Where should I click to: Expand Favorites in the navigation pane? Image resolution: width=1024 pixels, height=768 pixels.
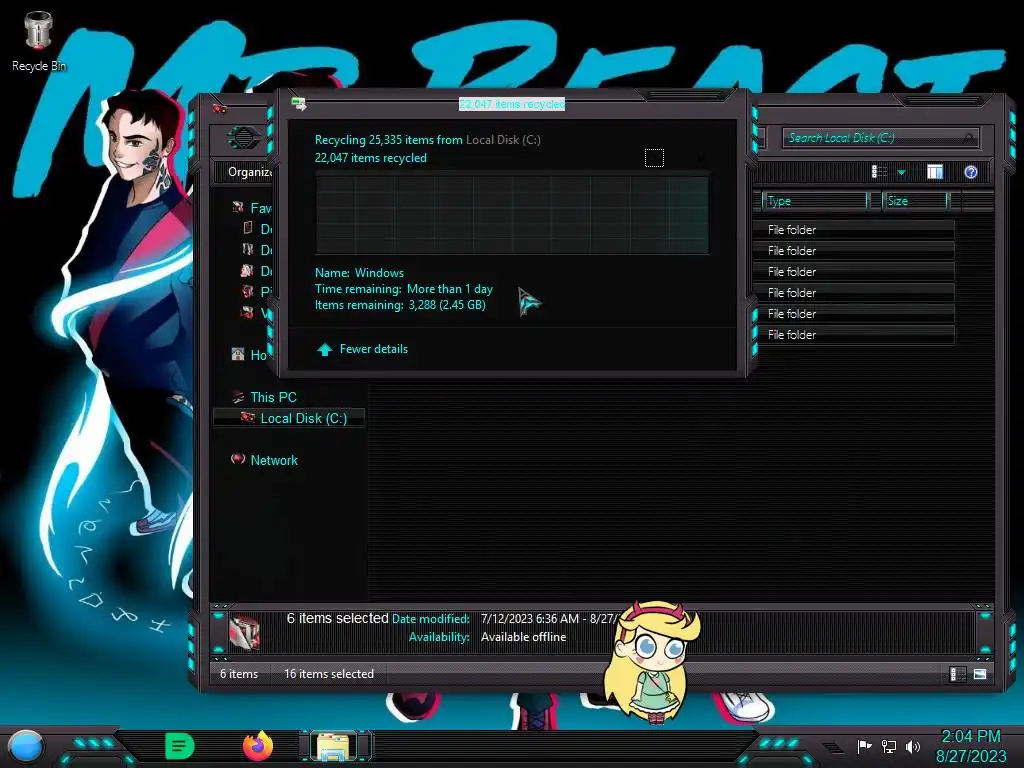[261, 208]
